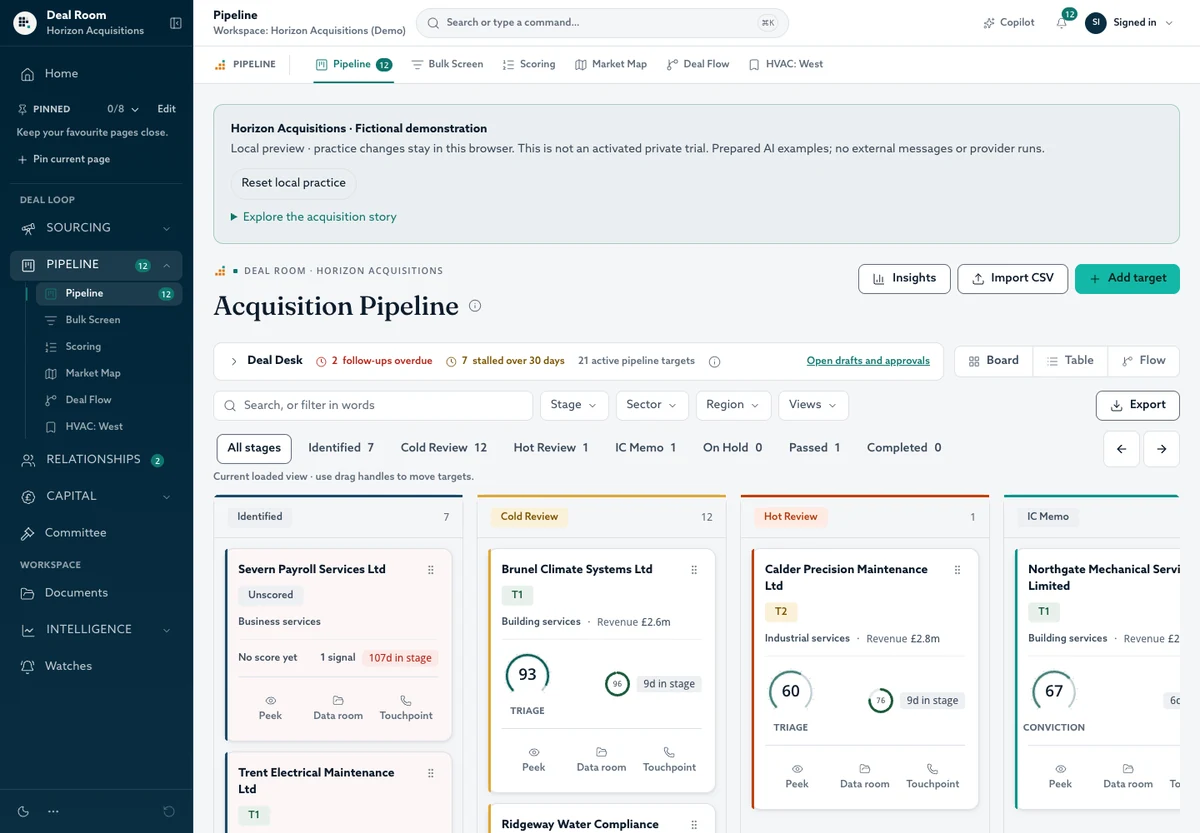The image size is (1200, 833).
Task: Open the Deal Flow tab
Action: [698, 64]
